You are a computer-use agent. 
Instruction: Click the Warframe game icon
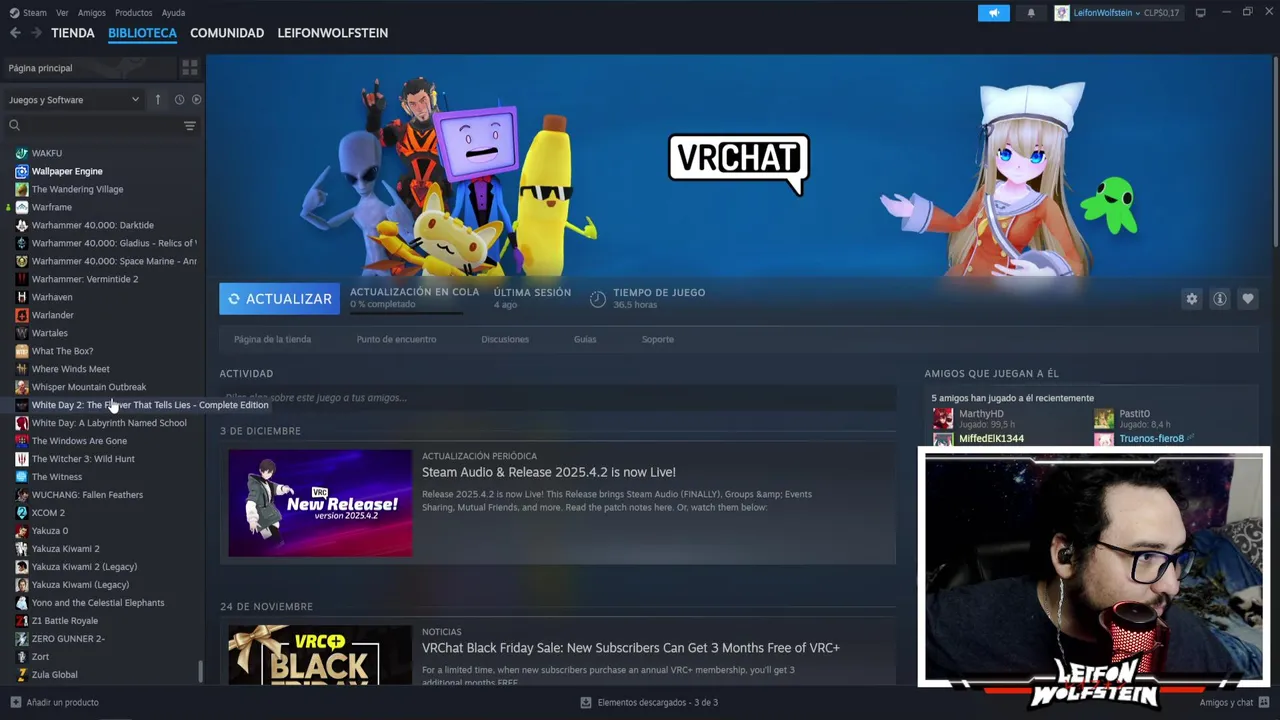tap(21, 207)
